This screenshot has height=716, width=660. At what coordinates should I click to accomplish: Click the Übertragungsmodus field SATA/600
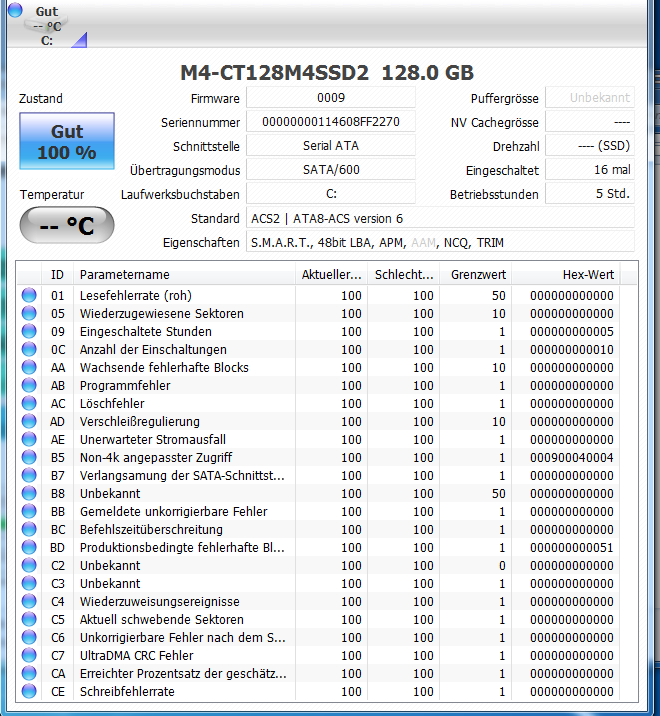331,170
